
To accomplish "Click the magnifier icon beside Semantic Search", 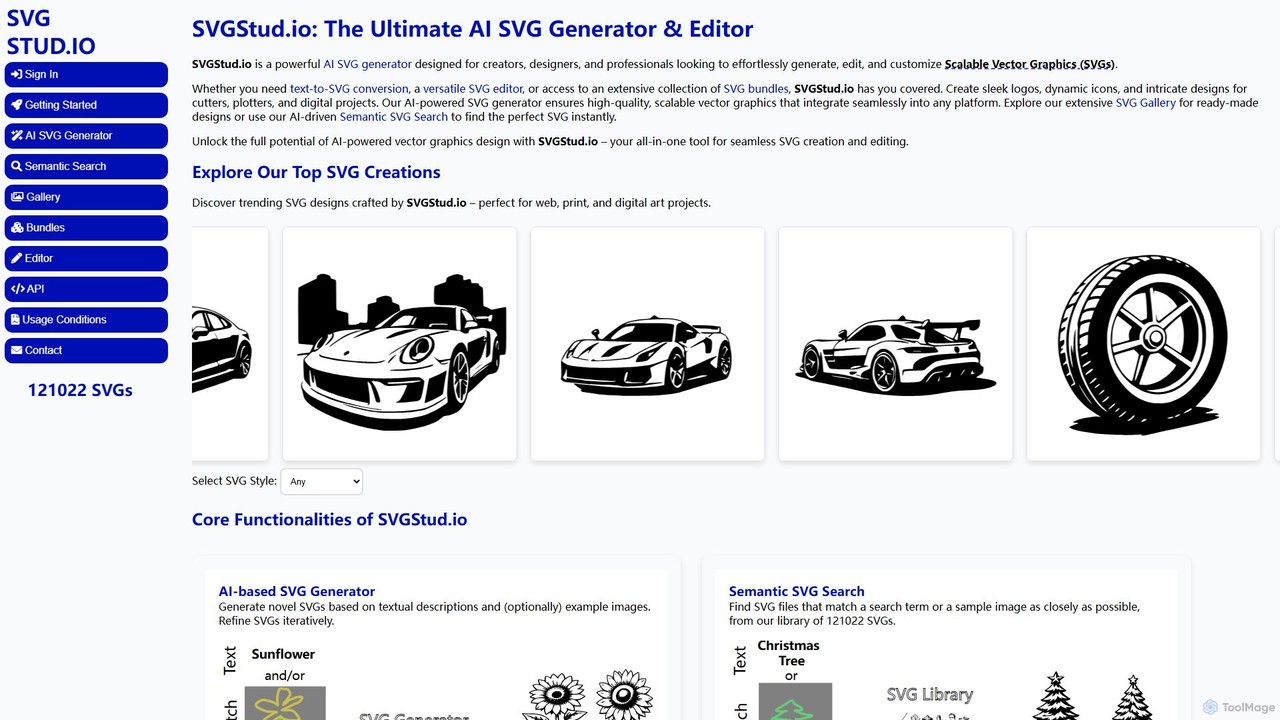I will tap(17, 166).
